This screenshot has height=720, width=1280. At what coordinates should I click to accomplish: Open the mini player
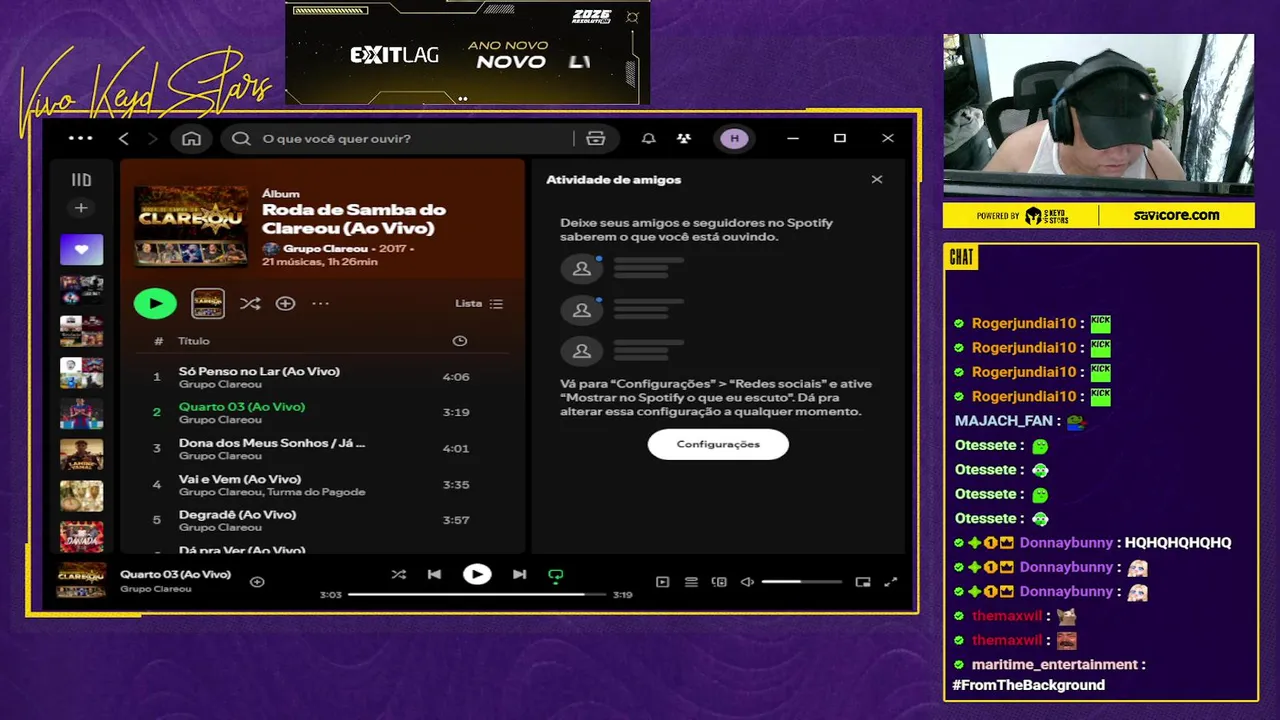[863, 582]
